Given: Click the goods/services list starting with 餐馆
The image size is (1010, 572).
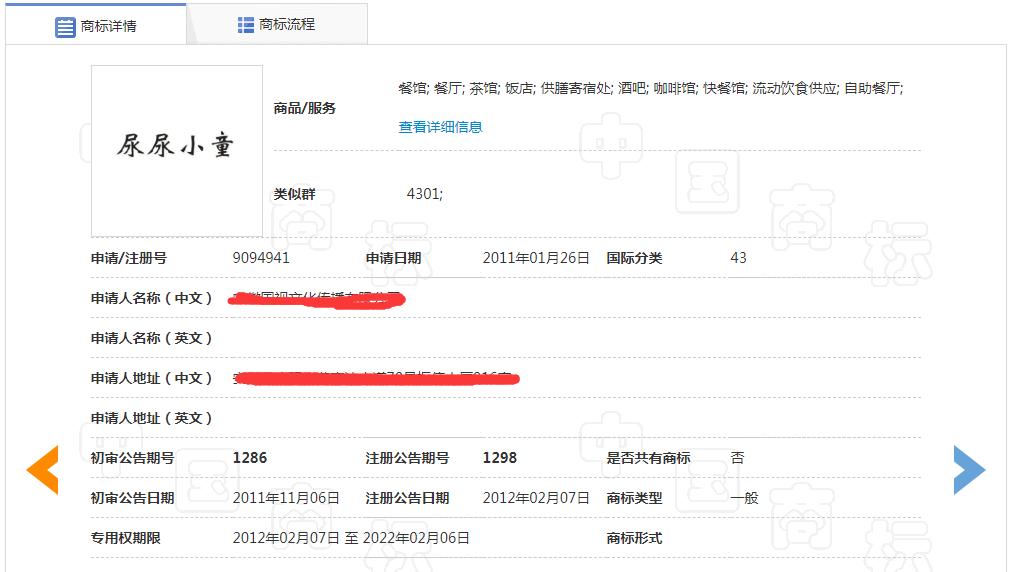Looking at the screenshot, I should pyautogui.click(x=650, y=88).
